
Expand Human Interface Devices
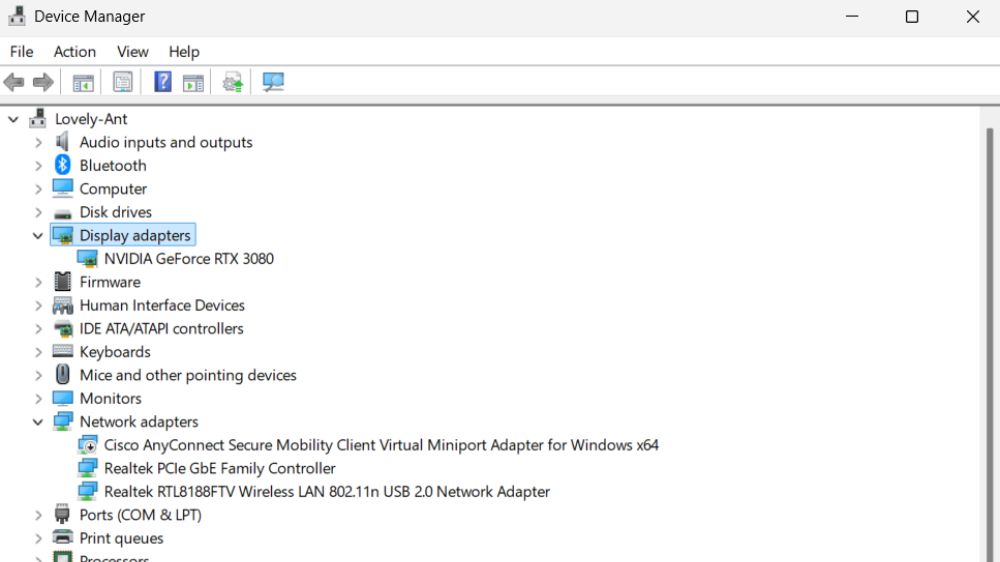coord(38,306)
